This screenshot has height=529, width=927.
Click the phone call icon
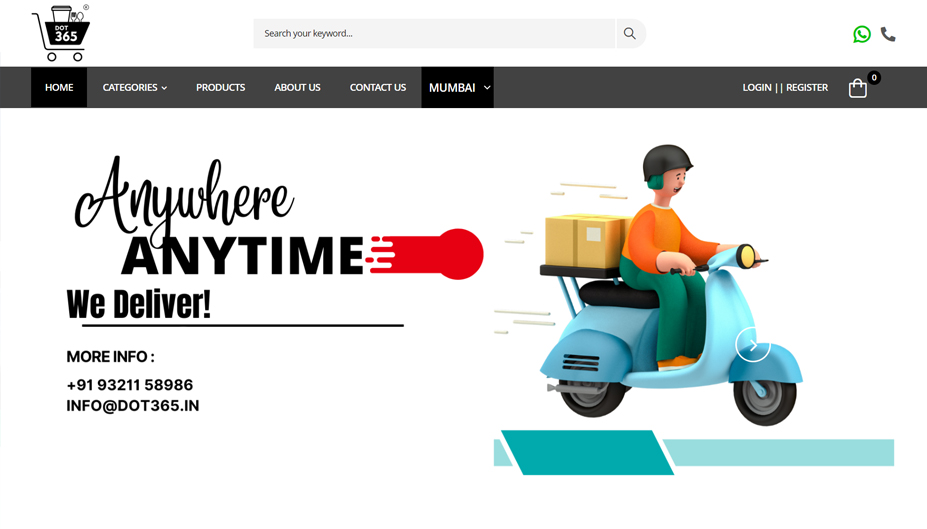(888, 34)
